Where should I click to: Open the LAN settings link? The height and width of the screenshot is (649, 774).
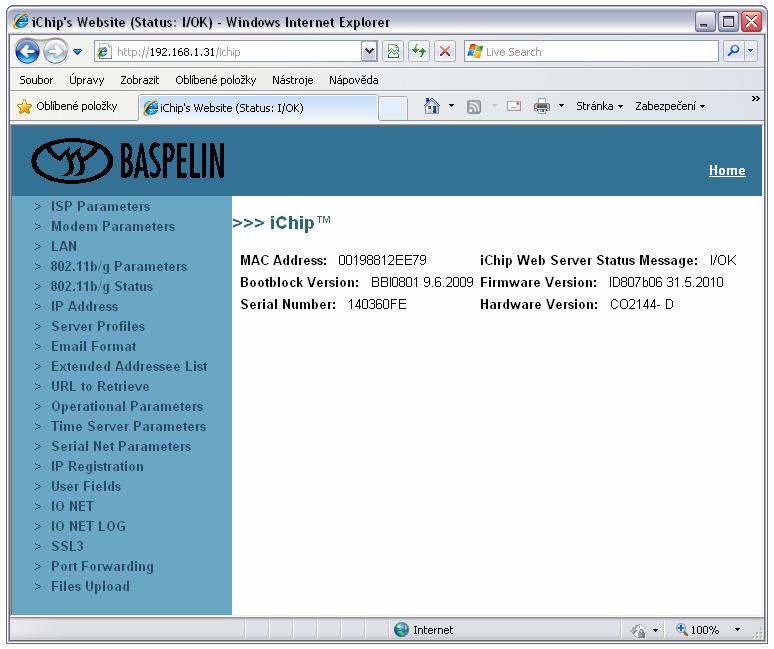pyautogui.click(x=64, y=246)
